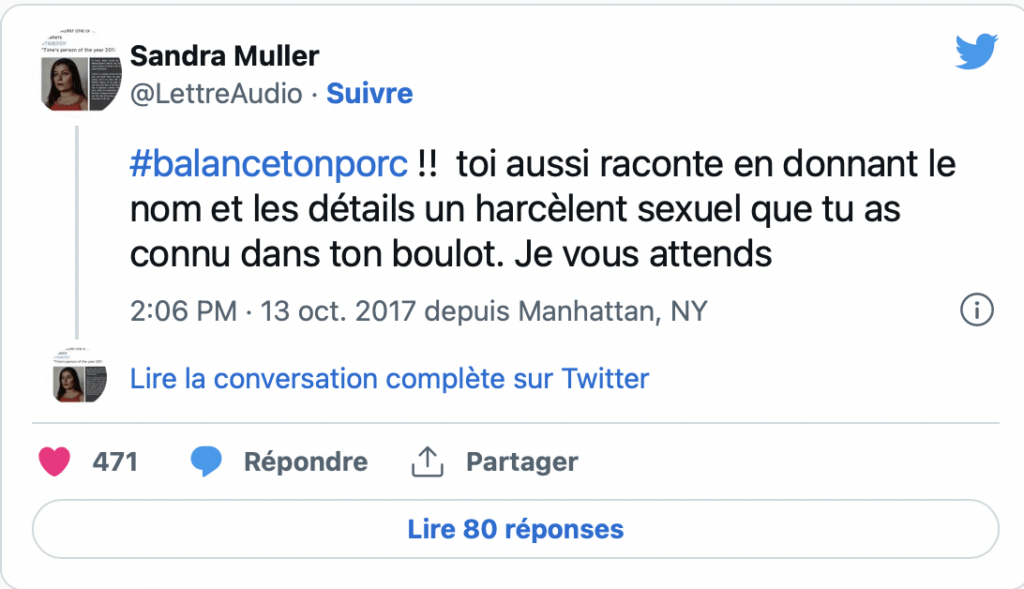The width and height of the screenshot is (1024, 589).
Task: Open the tweet info icon
Action: (976, 310)
